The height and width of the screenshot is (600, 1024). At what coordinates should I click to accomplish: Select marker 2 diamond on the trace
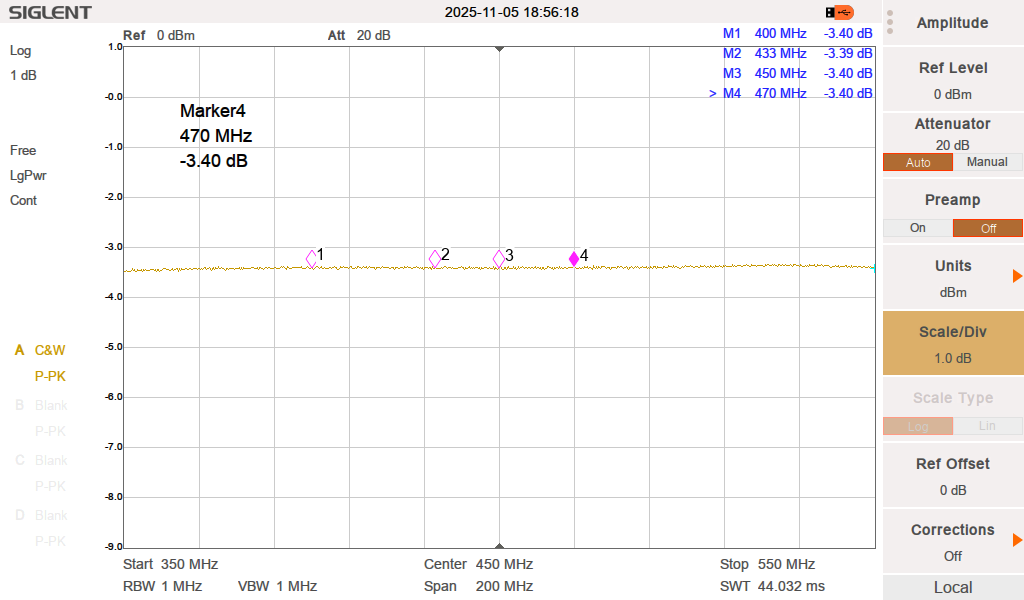435,258
